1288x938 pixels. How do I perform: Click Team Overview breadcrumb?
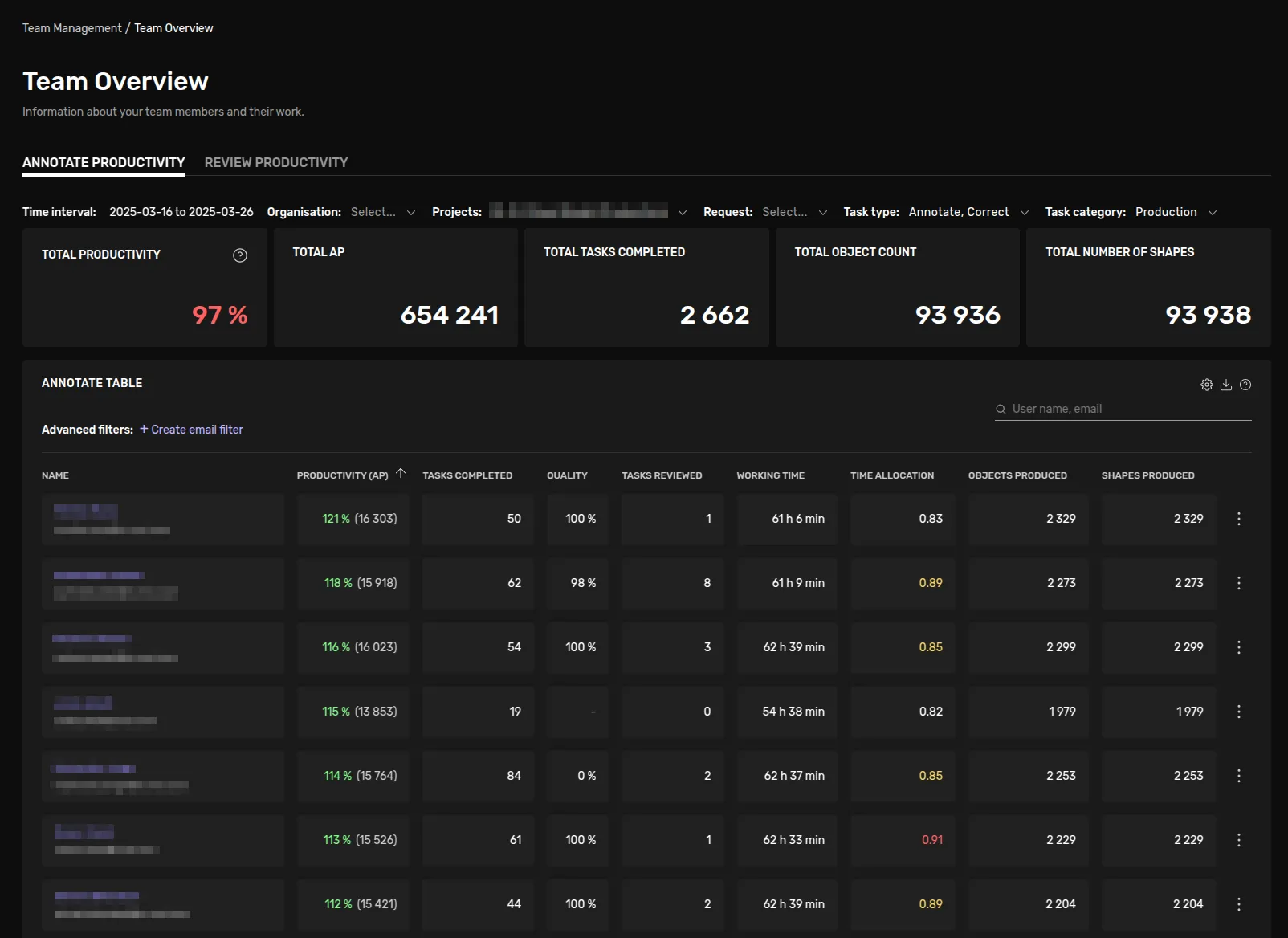coord(173,28)
